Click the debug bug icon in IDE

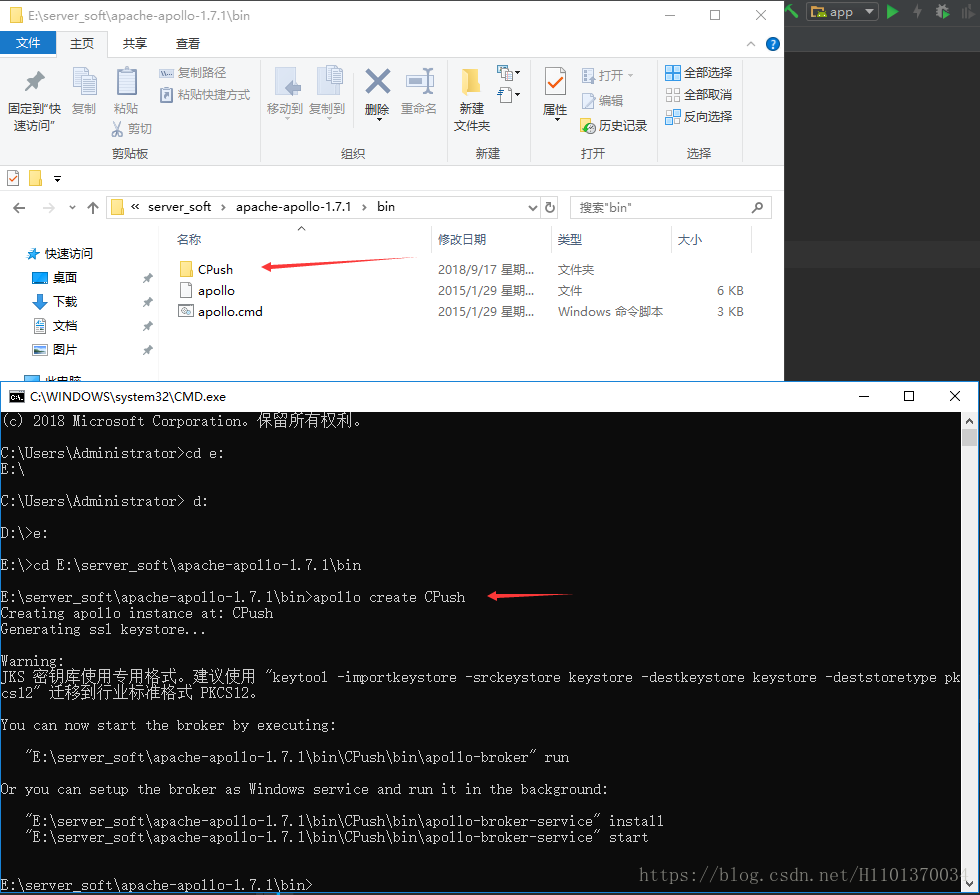[942, 11]
